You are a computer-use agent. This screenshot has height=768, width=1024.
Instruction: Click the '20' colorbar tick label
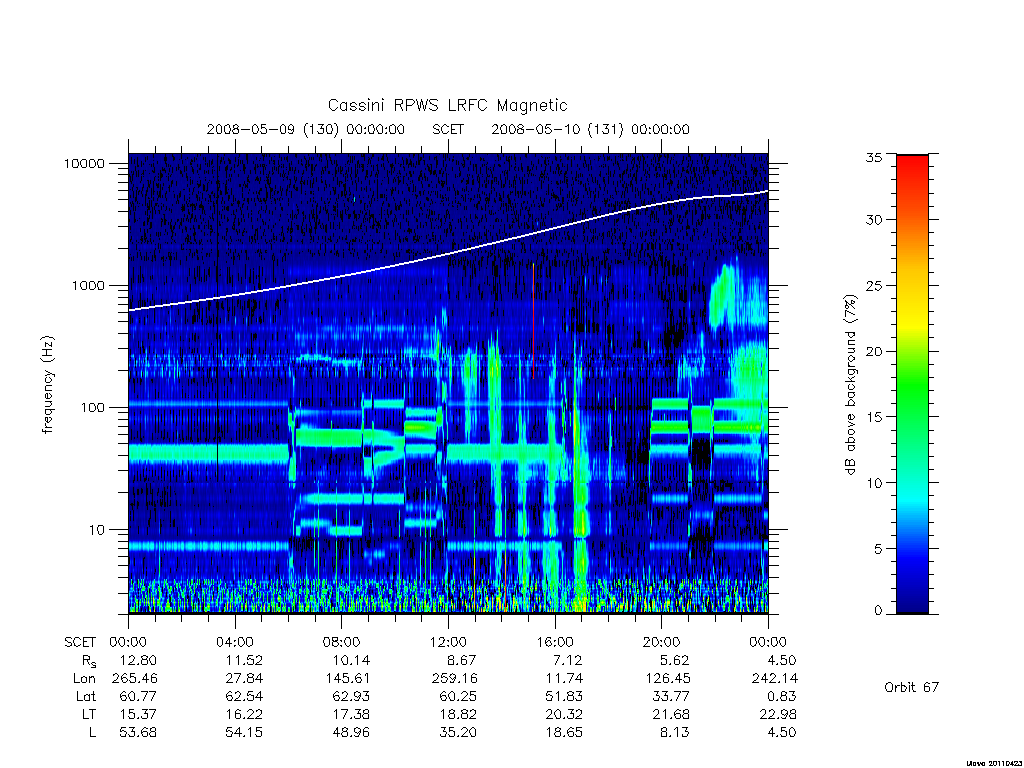click(x=873, y=351)
